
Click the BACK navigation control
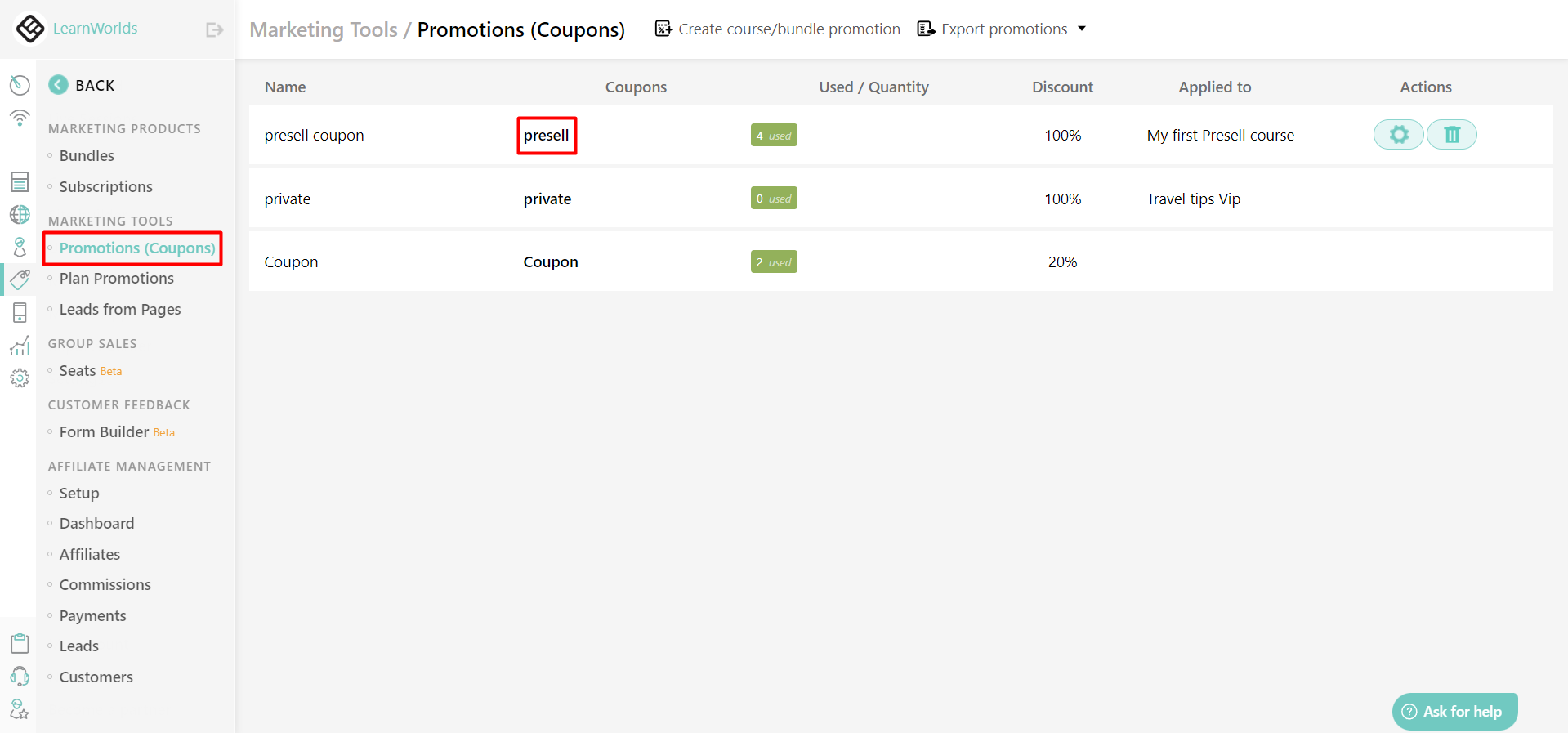click(x=82, y=84)
